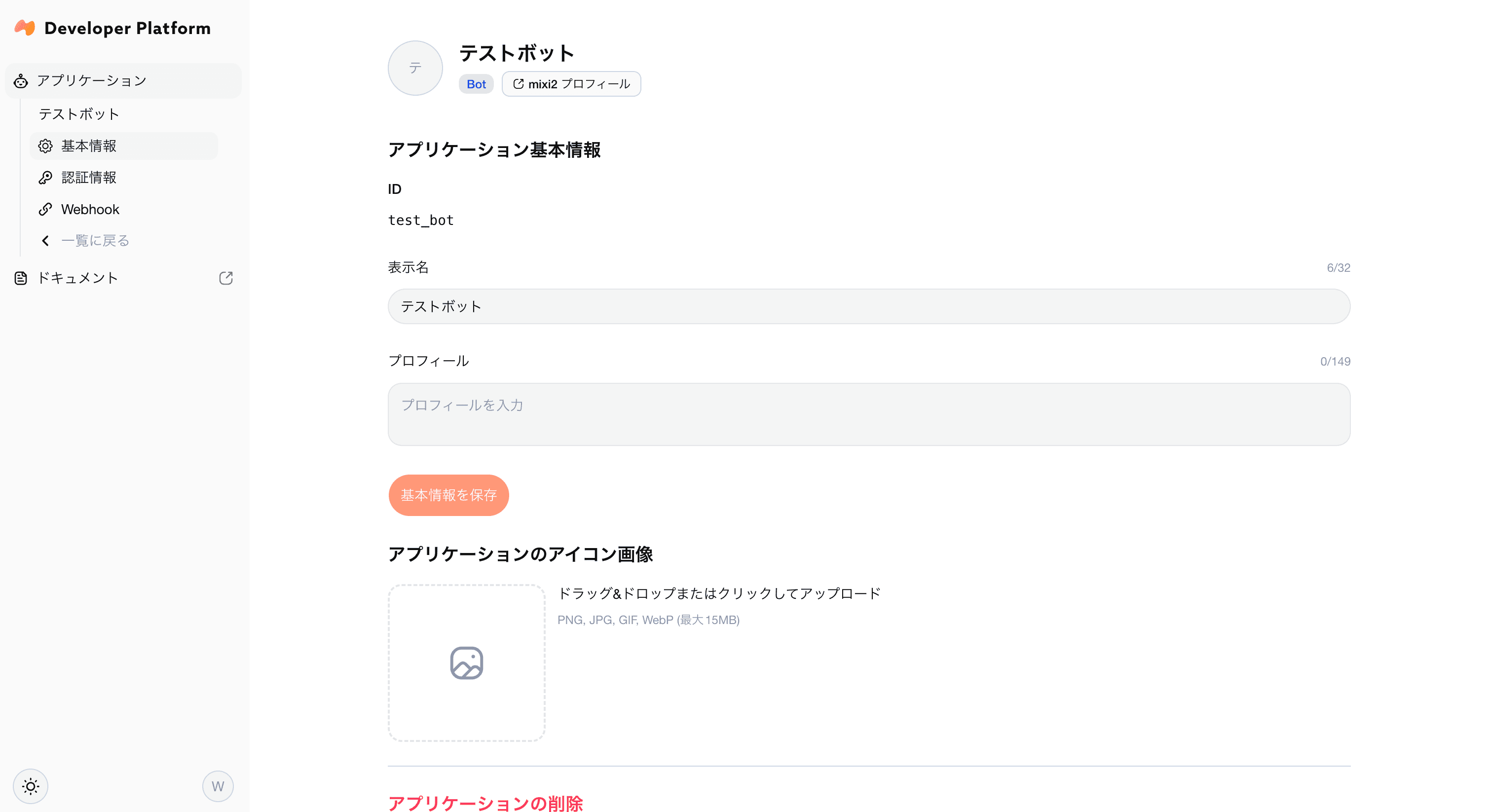Collapse via the 一覧に戻る chevron
Viewport: 1489px width, 812px height.
(45, 240)
